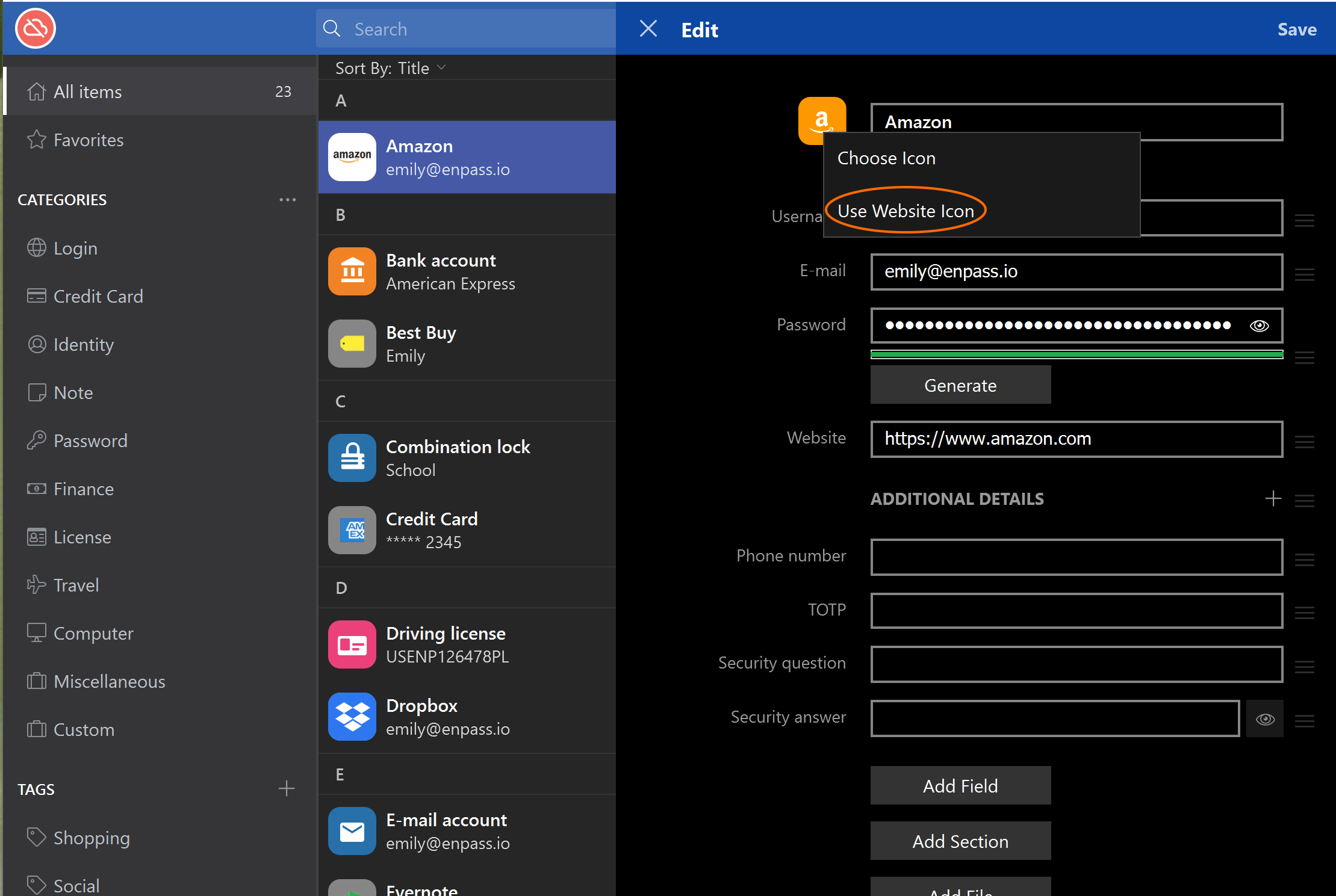Reveal the password with eye icon
Image resolution: width=1336 pixels, height=896 pixels.
tap(1260, 326)
